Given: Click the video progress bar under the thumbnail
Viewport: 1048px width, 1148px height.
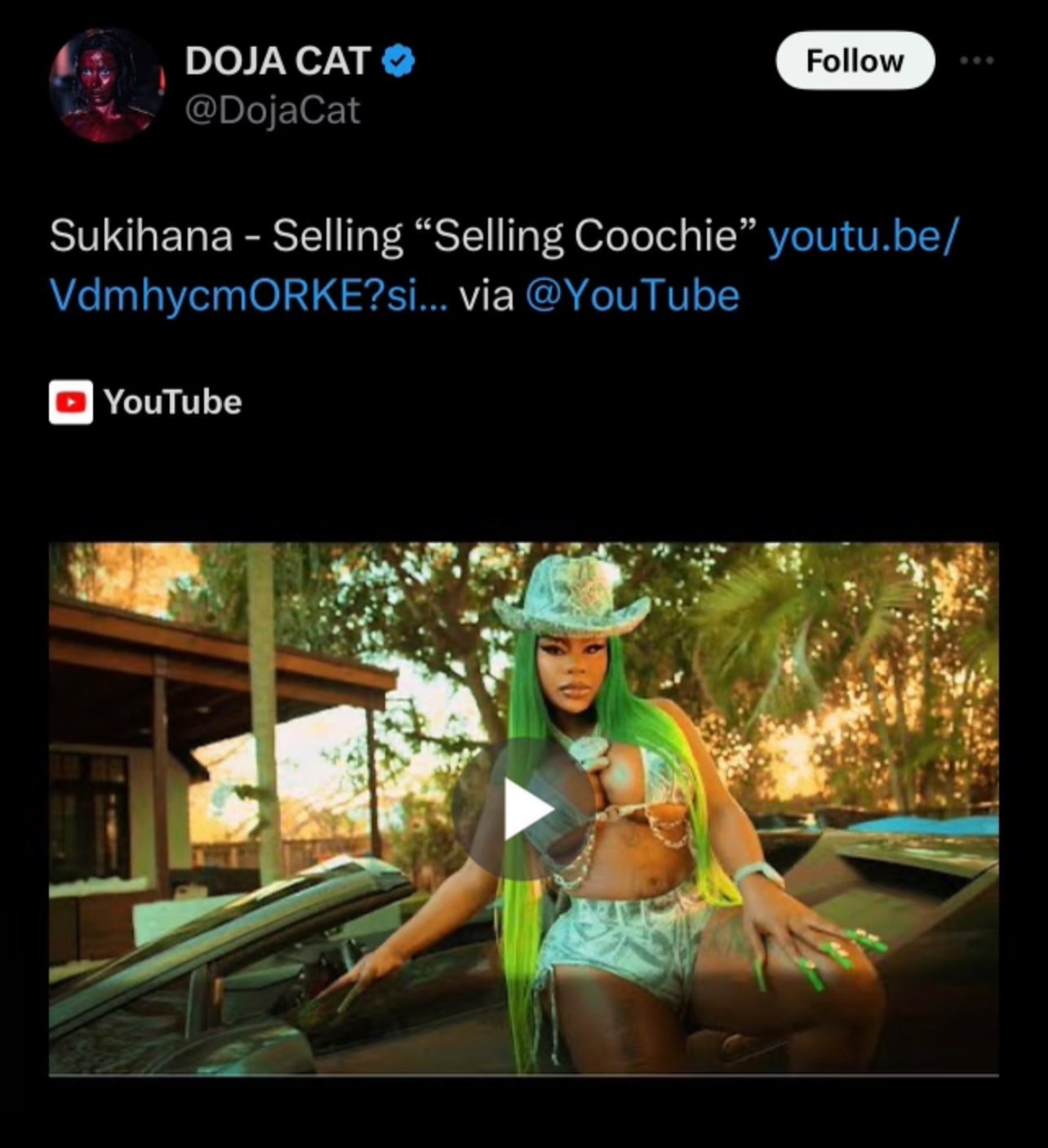Looking at the screenshot, I should [x=524, y=1075].
